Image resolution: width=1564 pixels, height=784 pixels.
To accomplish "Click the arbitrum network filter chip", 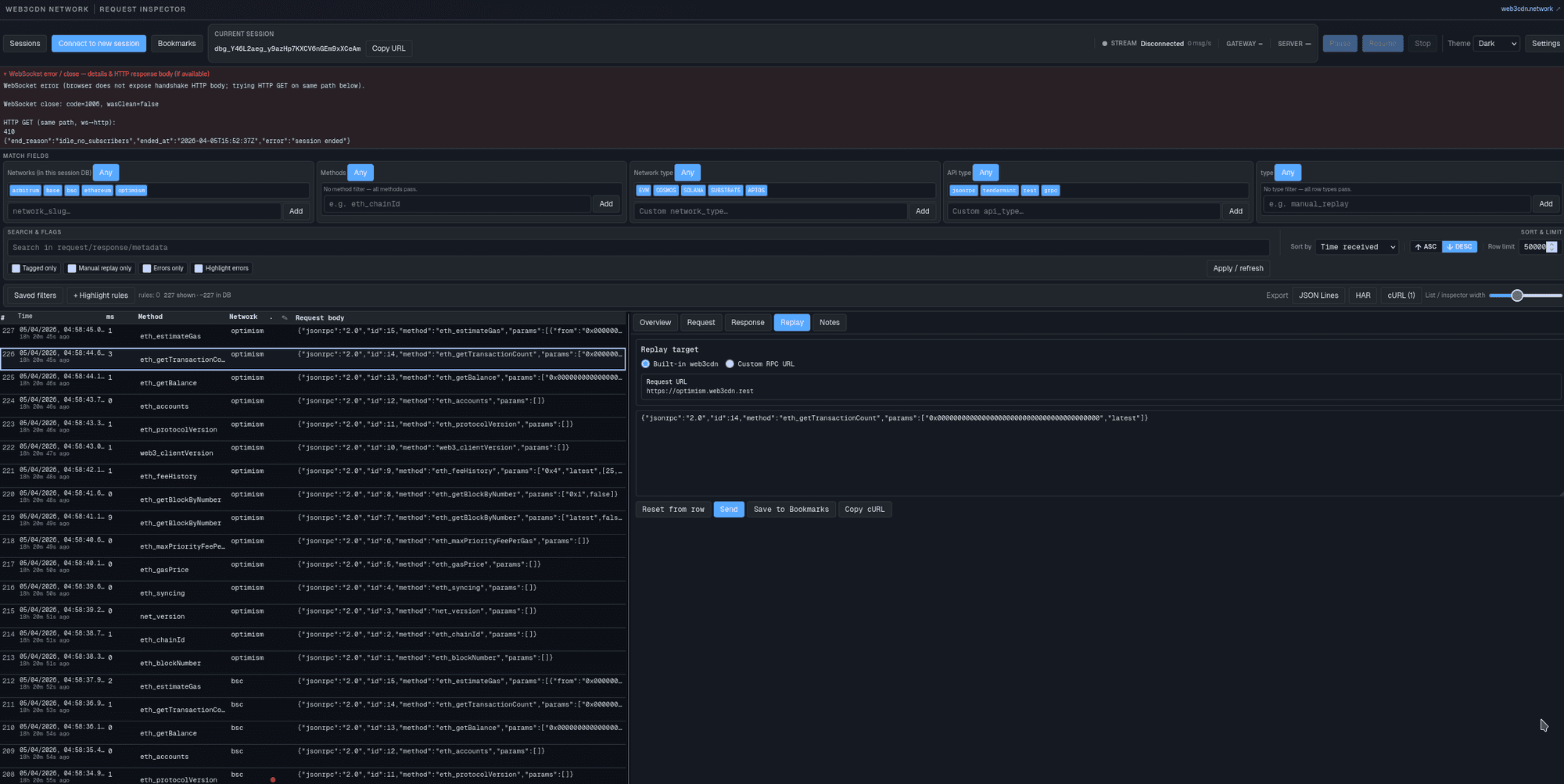I will pos(26,191).
